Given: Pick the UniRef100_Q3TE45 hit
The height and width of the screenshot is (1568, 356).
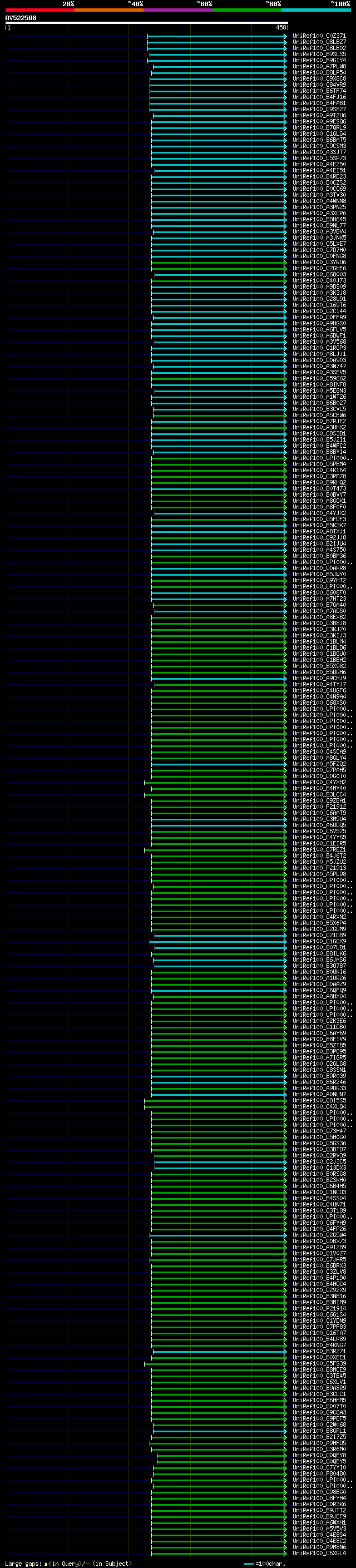Looking at the screenshot, I should tap(319, 1376).
